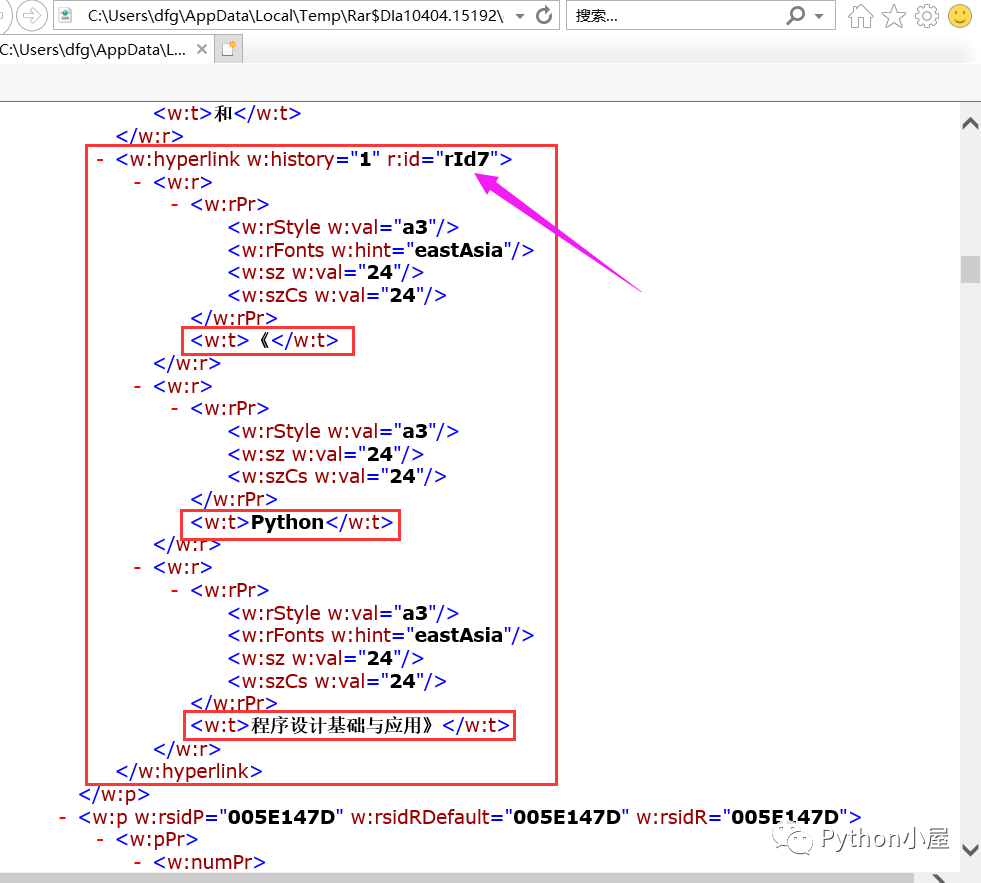The image size is (981, 883).
Task: Collapse the w:hyperlink rId7 node
Action: pos(100,160)
